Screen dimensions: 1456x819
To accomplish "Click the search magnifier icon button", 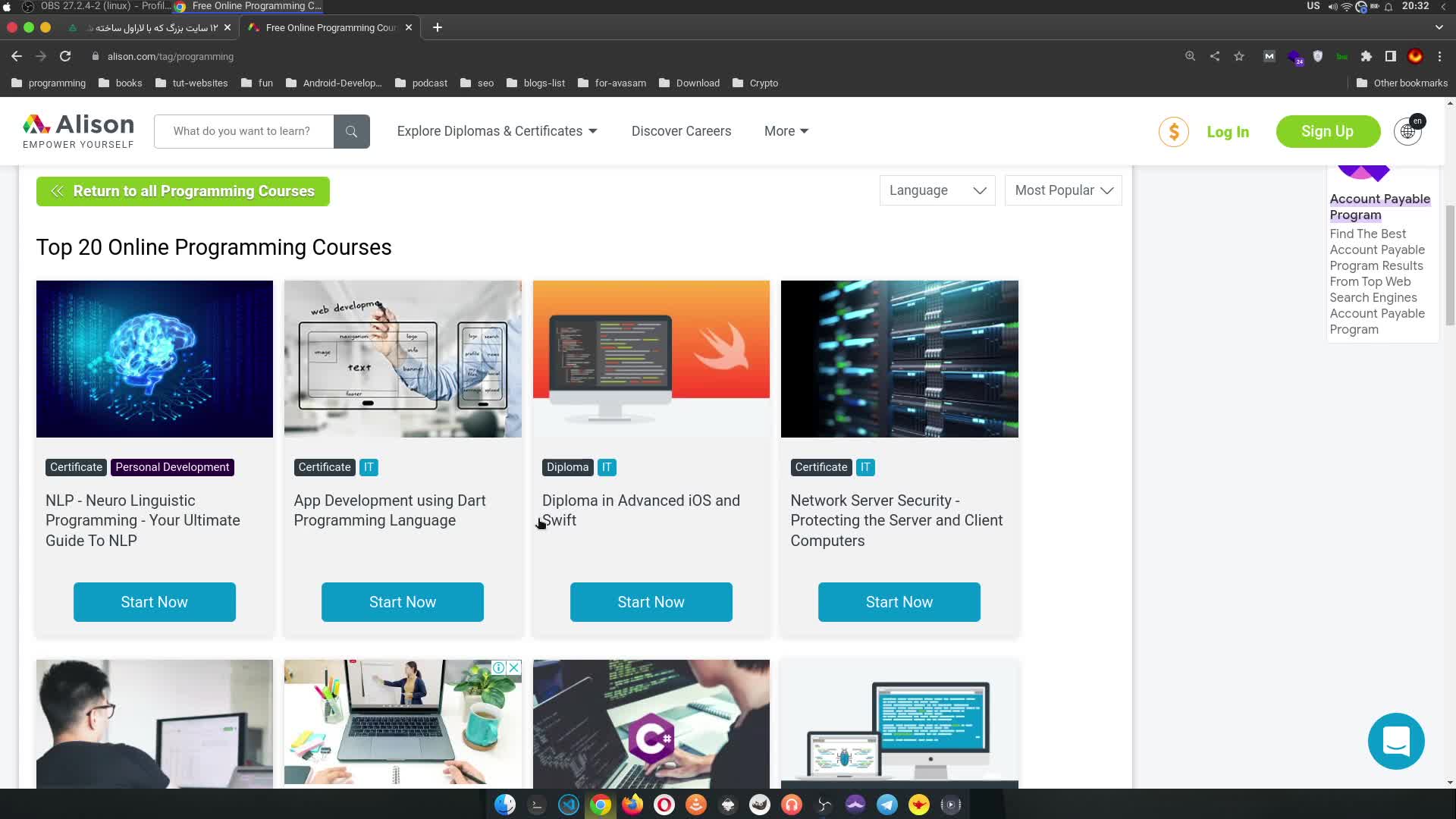I will 351,131.
